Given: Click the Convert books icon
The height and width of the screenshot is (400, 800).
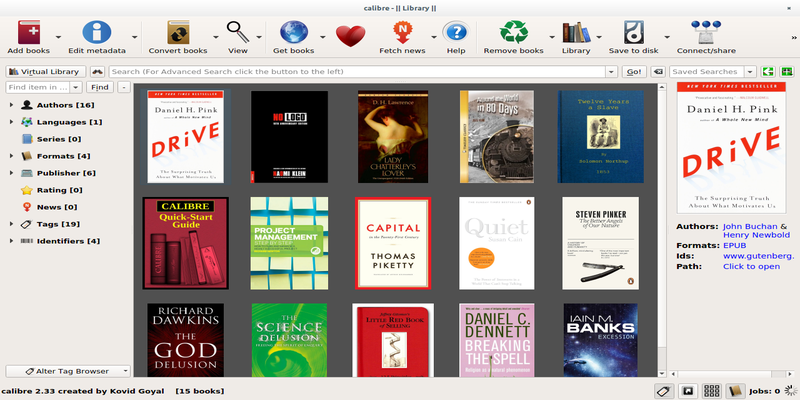Looking at the screenshot, I should [x=178, y=33].
